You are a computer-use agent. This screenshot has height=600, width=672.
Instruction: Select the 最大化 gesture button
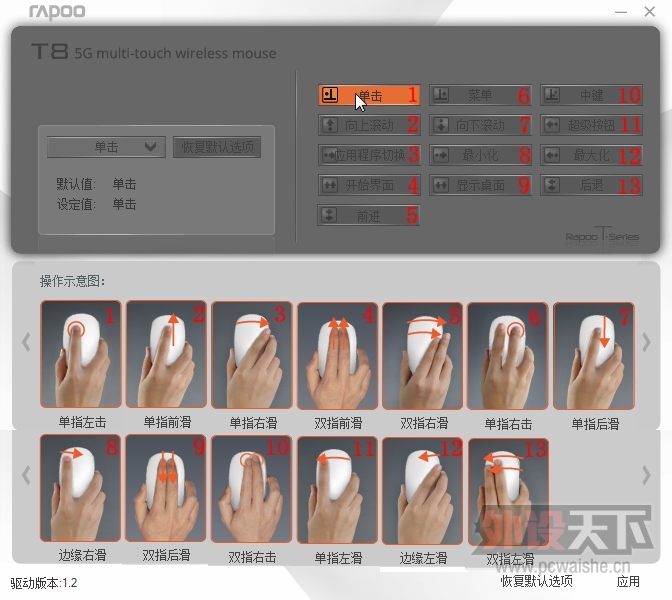(x=591, y=155)
